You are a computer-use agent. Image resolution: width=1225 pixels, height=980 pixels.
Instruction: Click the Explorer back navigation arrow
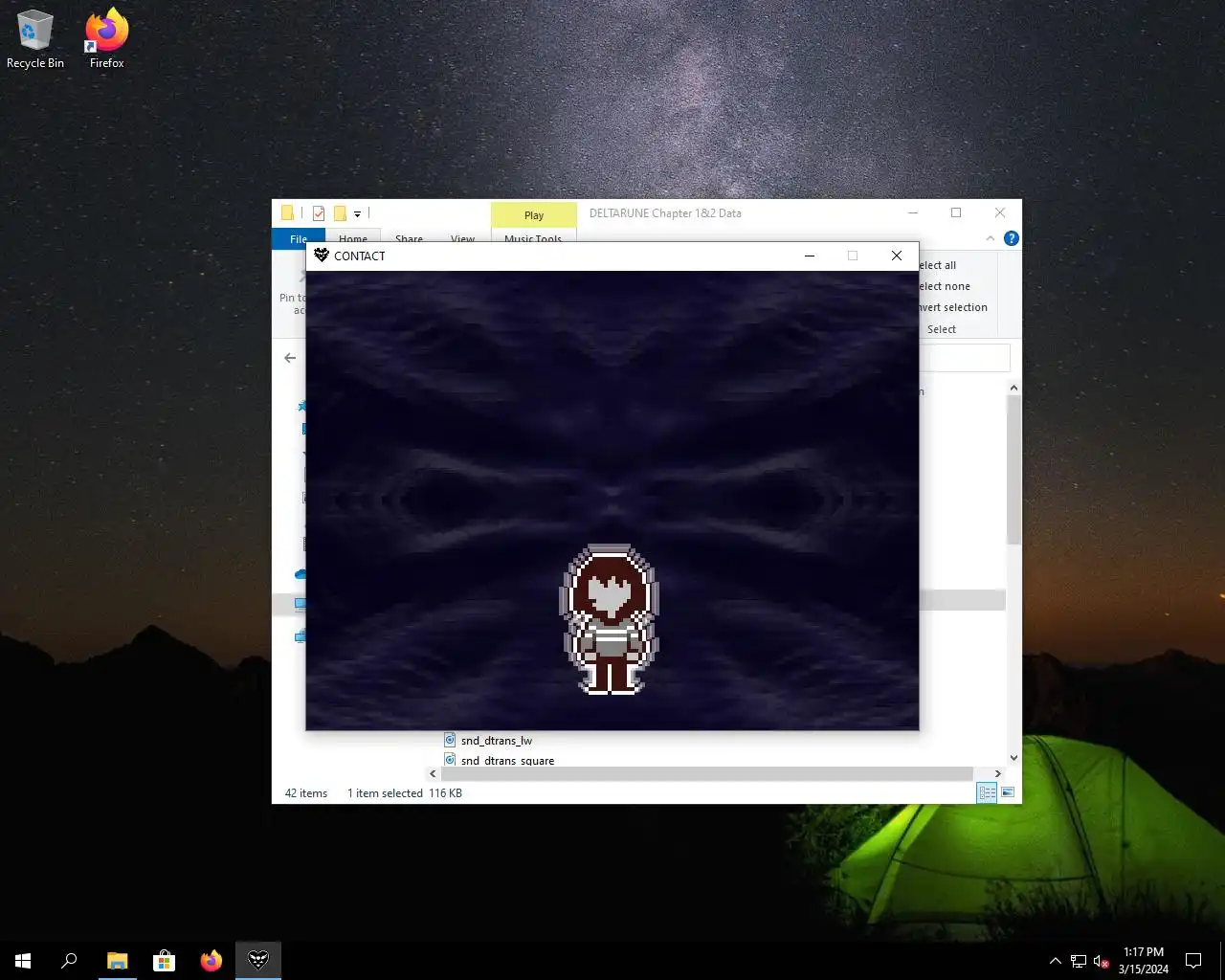coord(290,358)
